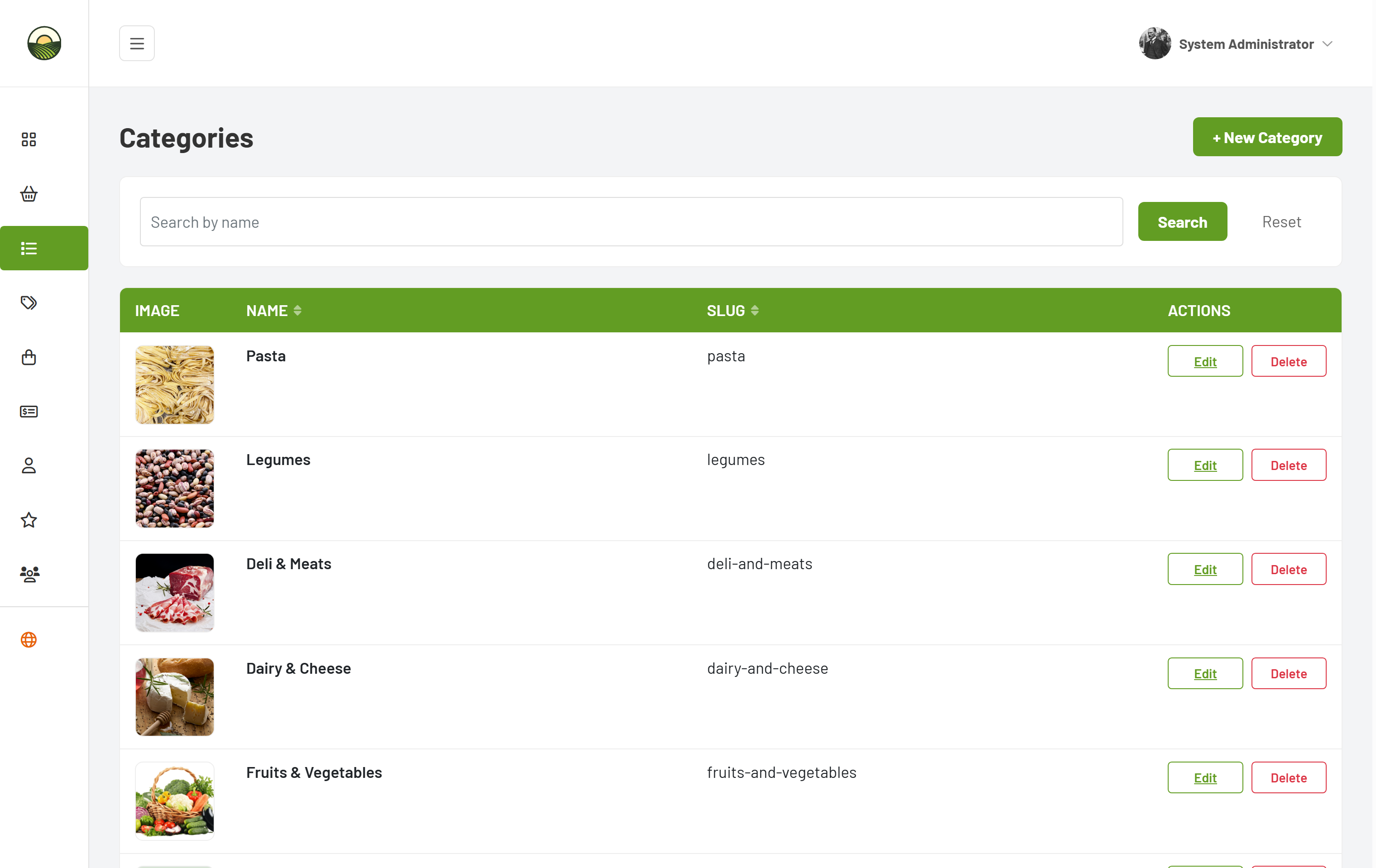
Task: Click the slug 'fruits-and-vegetables'
Action: point(781,772)
